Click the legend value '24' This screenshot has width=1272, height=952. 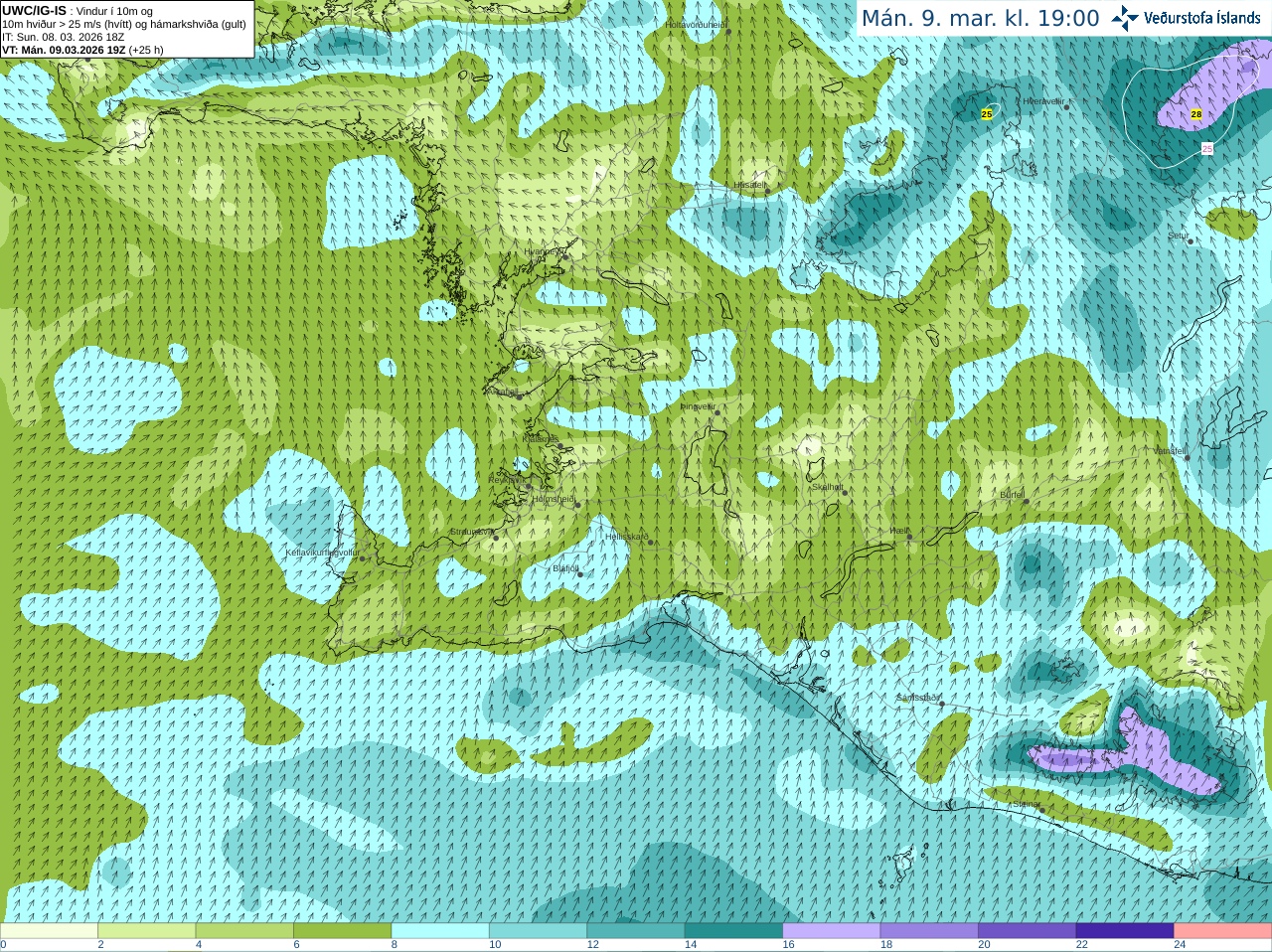pos(1180,945)
